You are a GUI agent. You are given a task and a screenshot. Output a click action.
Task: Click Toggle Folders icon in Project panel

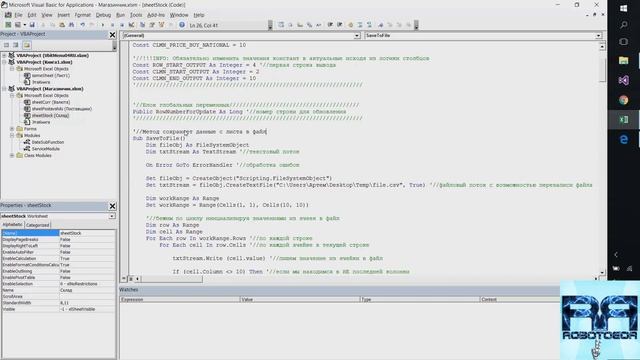(27, 45)
